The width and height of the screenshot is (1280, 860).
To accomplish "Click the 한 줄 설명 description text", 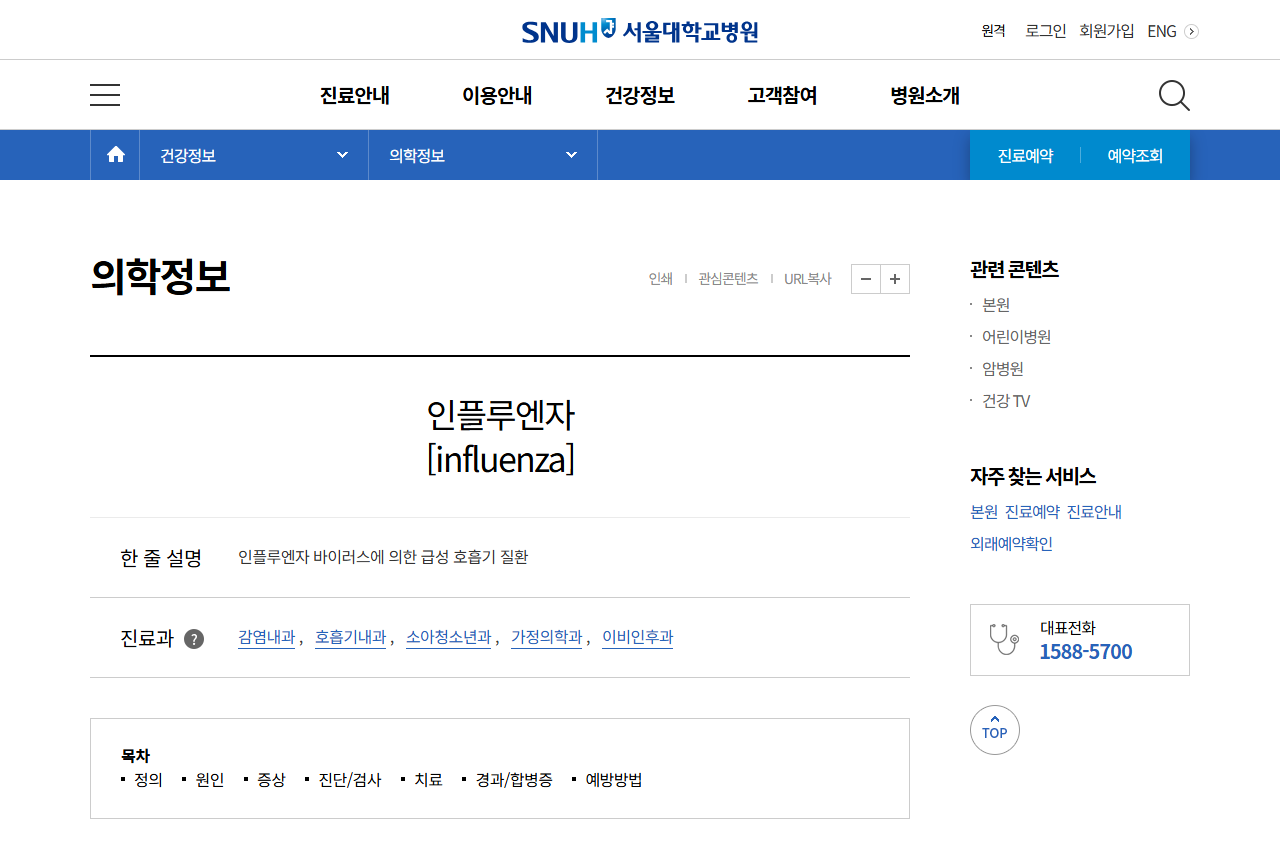I will pyautogui.click(x=383, y=557).
